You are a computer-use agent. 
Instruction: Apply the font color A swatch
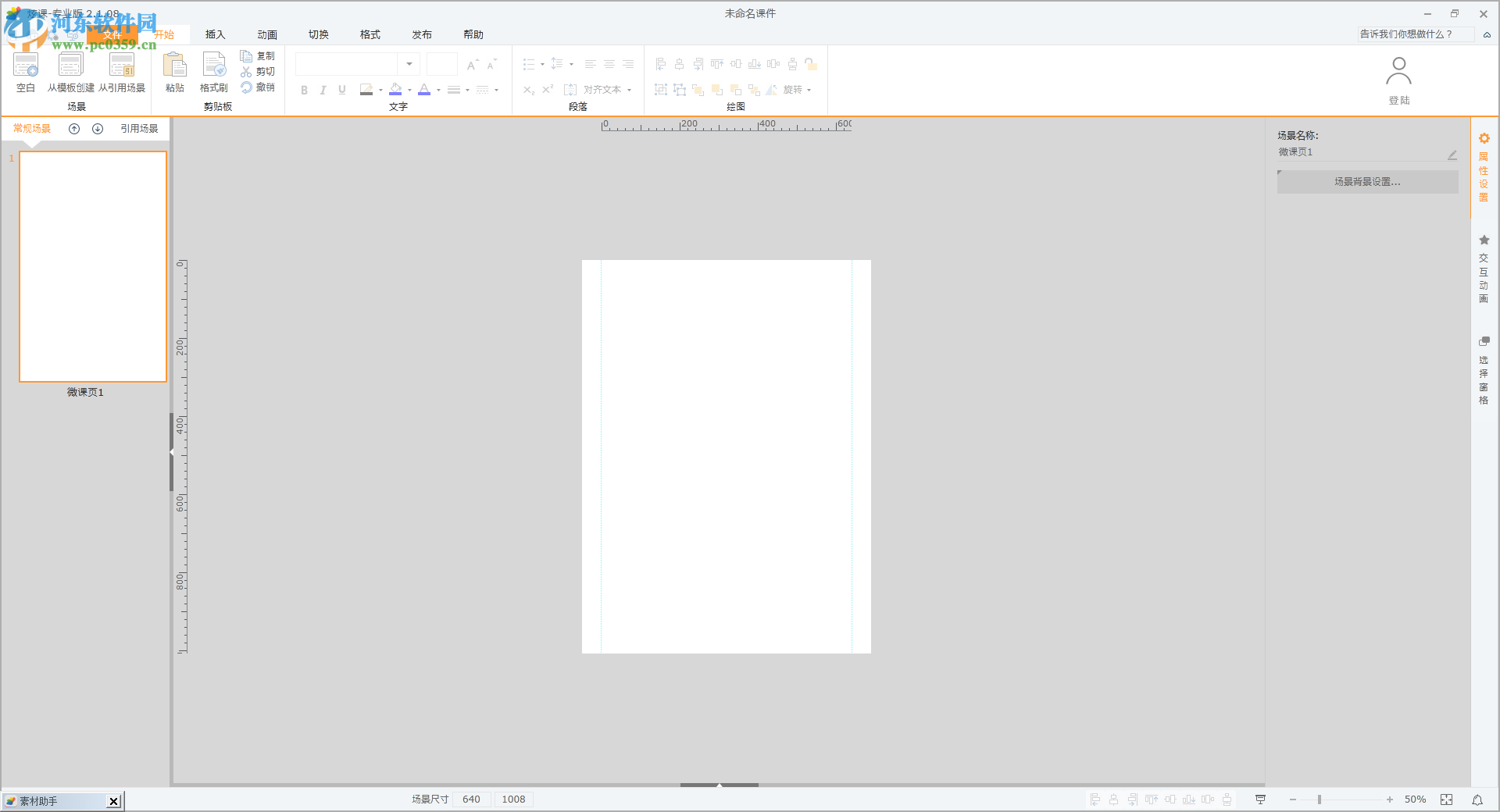click(x=424, y=90)
